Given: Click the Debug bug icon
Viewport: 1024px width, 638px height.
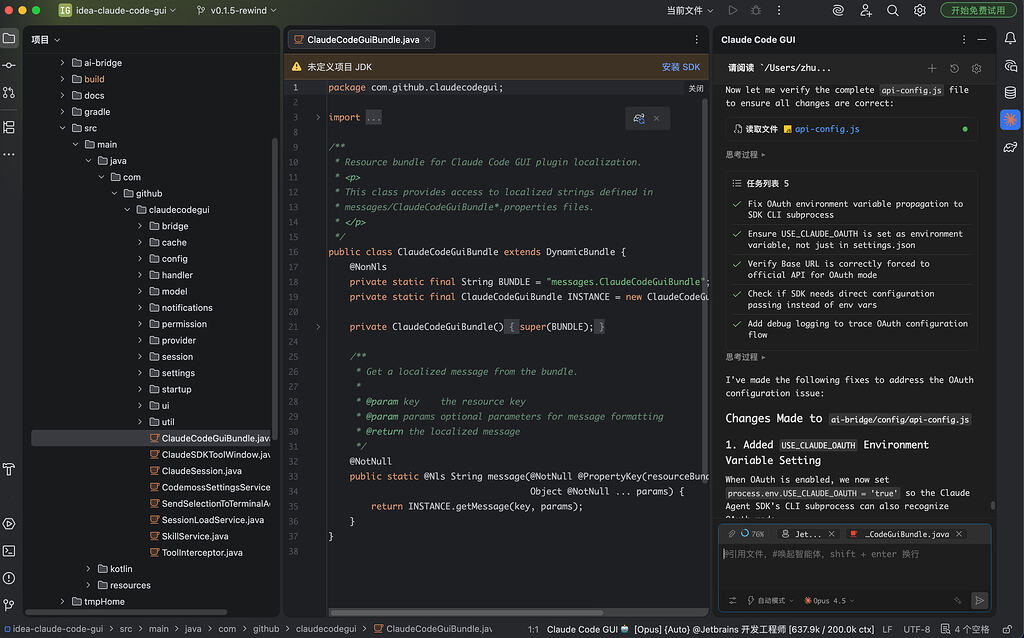Looking at the screenshot, I should (756, 10).
